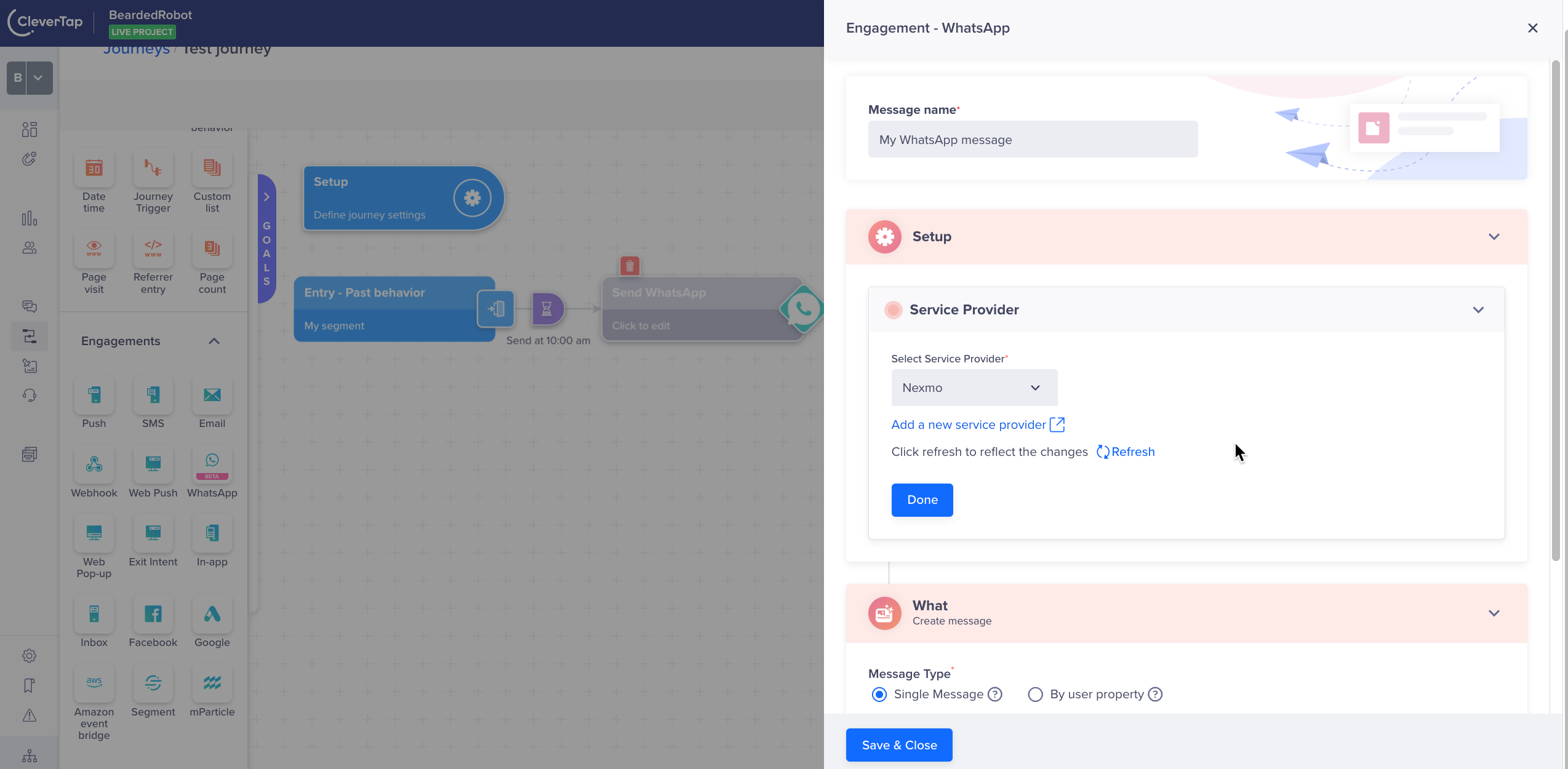
Task: Select the Facebook engagement icon
Action: [x=153, y=615]
